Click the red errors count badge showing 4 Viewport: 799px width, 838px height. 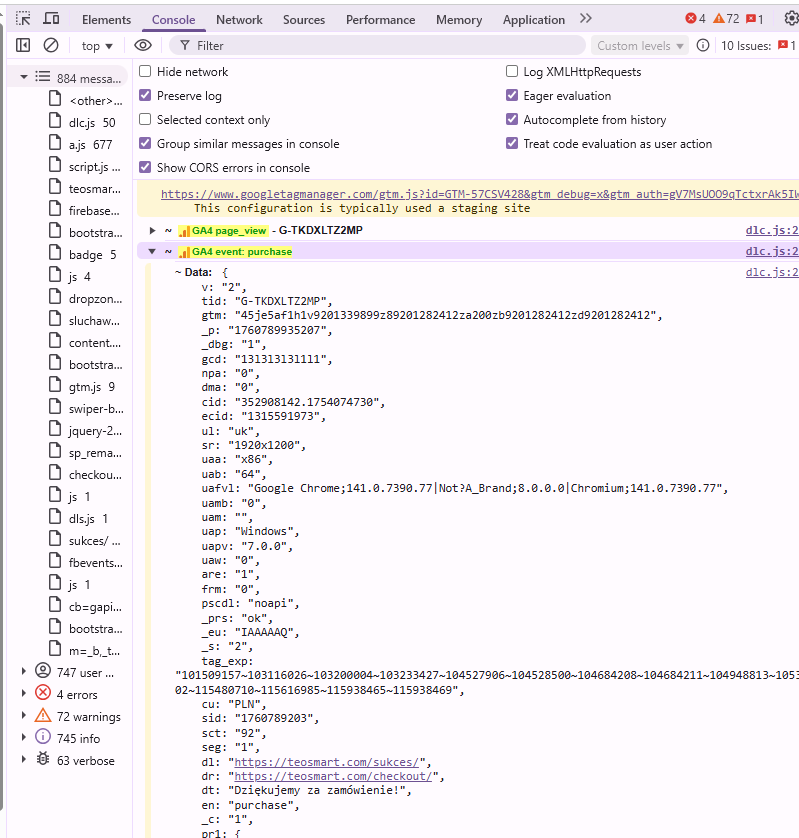695,19
